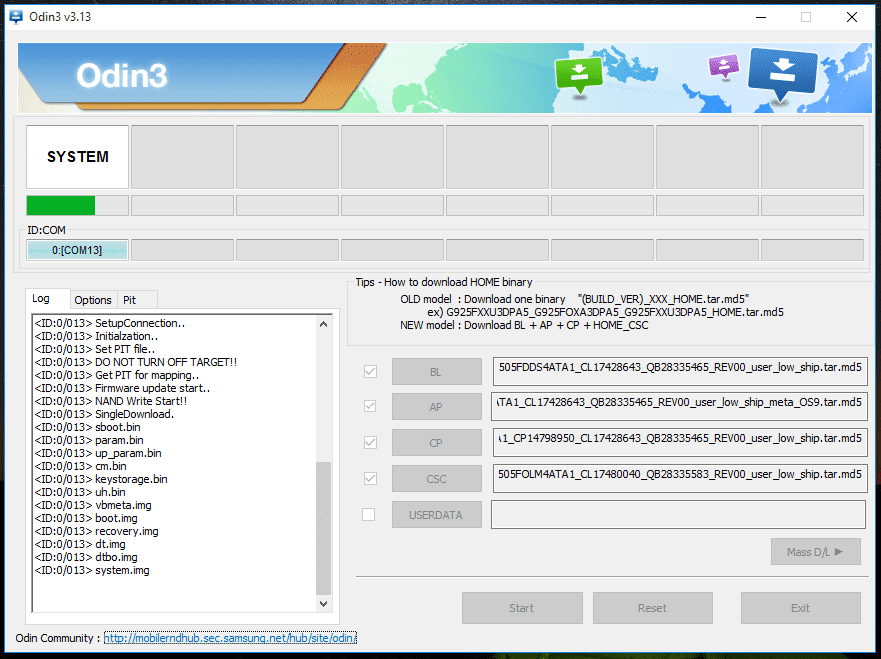Click the BL file button

[x=437, y=371]
